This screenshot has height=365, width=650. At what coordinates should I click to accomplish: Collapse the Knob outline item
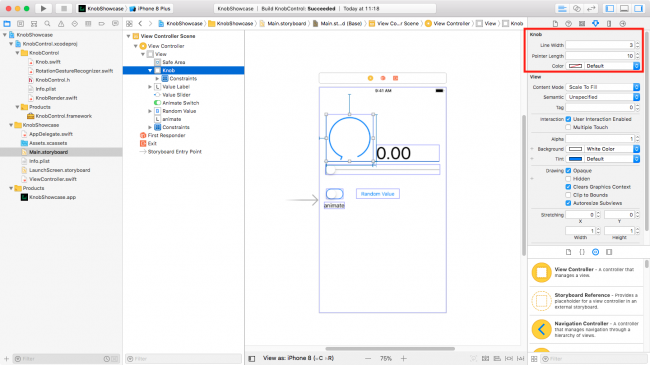point(150,71)
